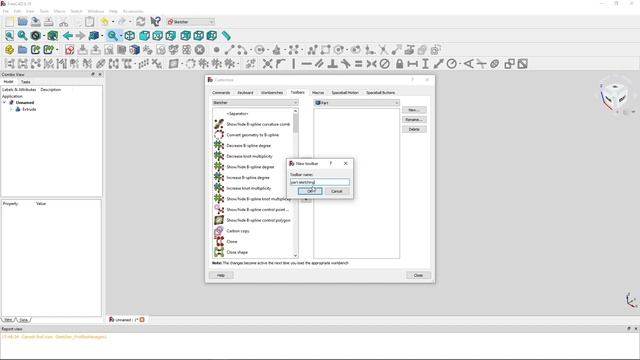Click the Refresh recompute icon
640x360 pixels.
click(141, 22)
